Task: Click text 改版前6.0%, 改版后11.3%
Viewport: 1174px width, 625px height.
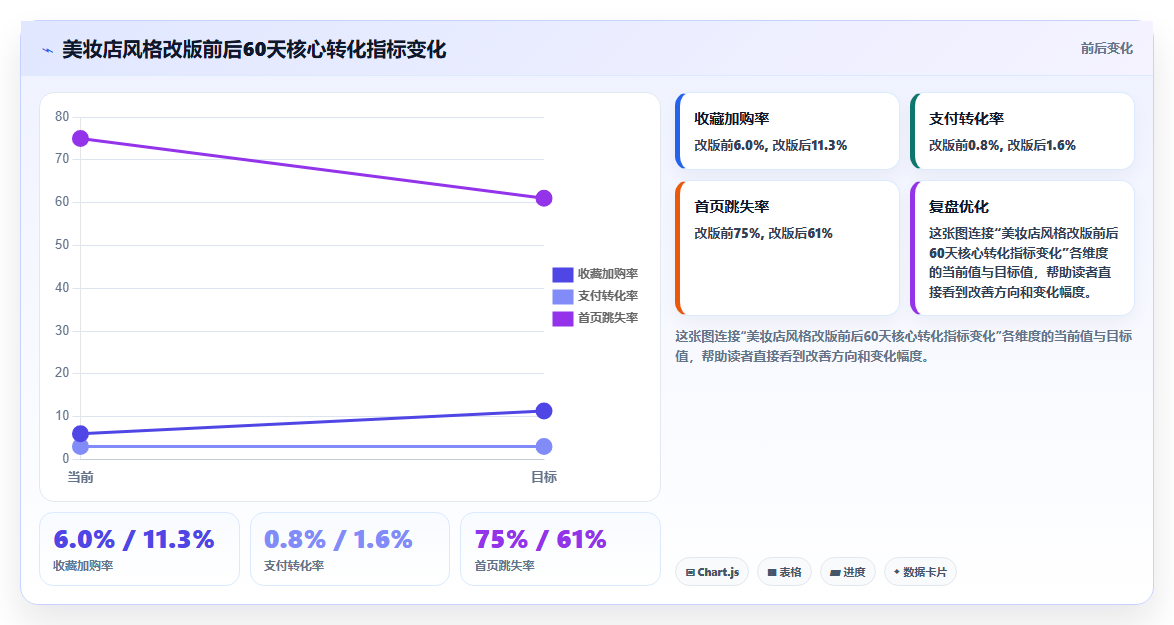Action: pyautogui.click(x=770, y=145)
